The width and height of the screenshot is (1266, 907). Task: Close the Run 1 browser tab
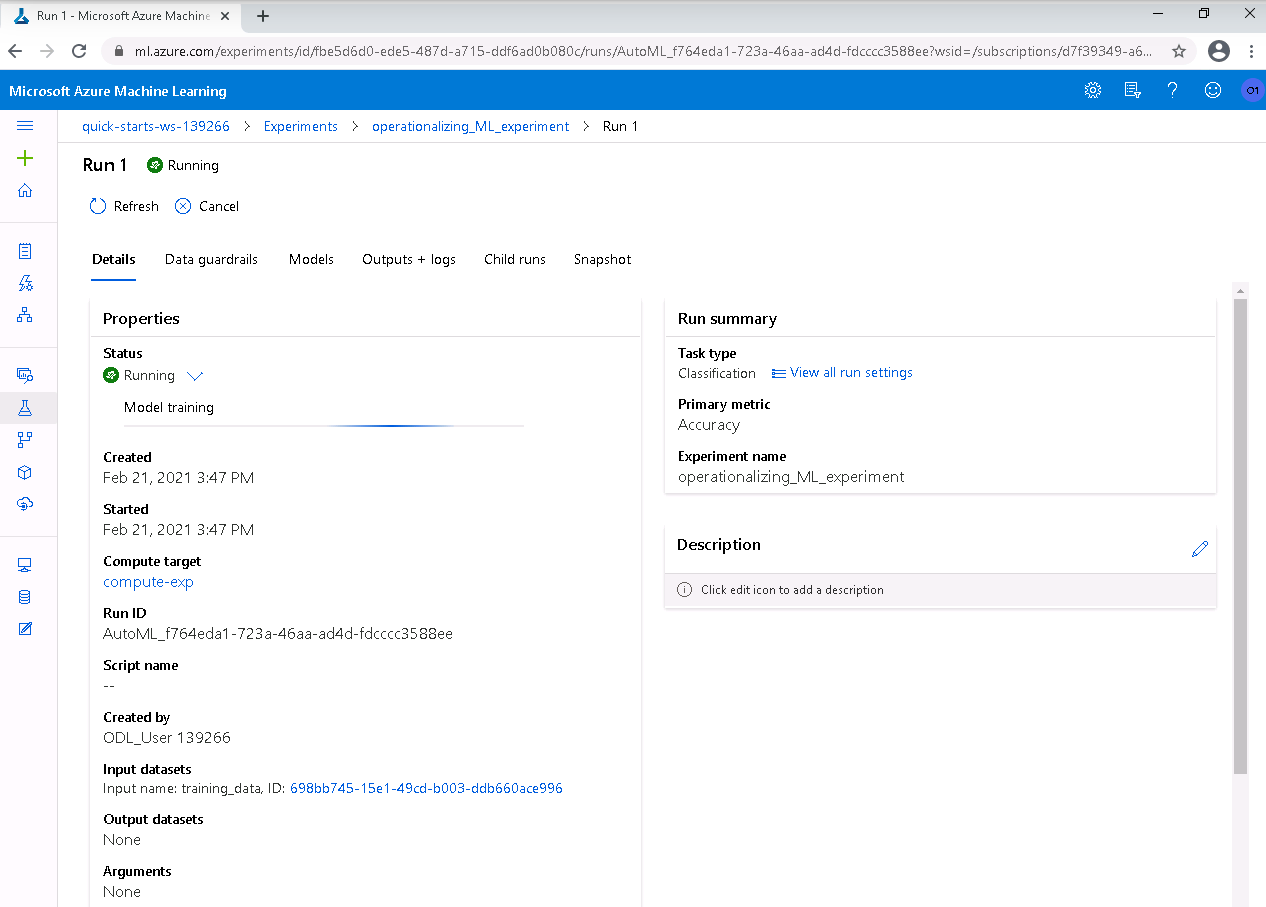point(225,16)
